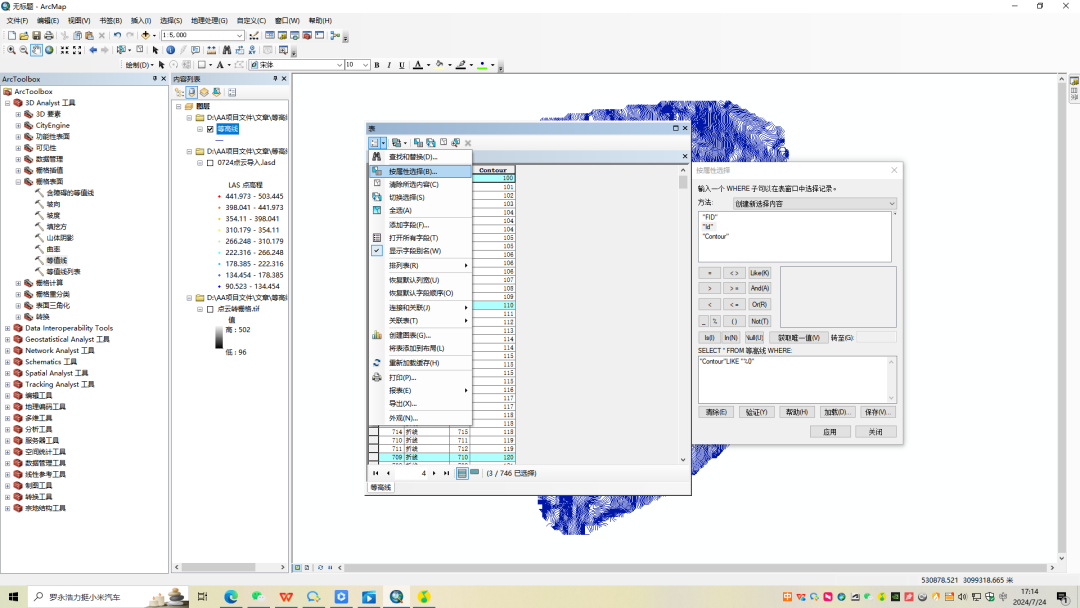This screenshot has height=608, width=1080.
Task: Click the Save map document icon
Action: (x=37, y=35)
